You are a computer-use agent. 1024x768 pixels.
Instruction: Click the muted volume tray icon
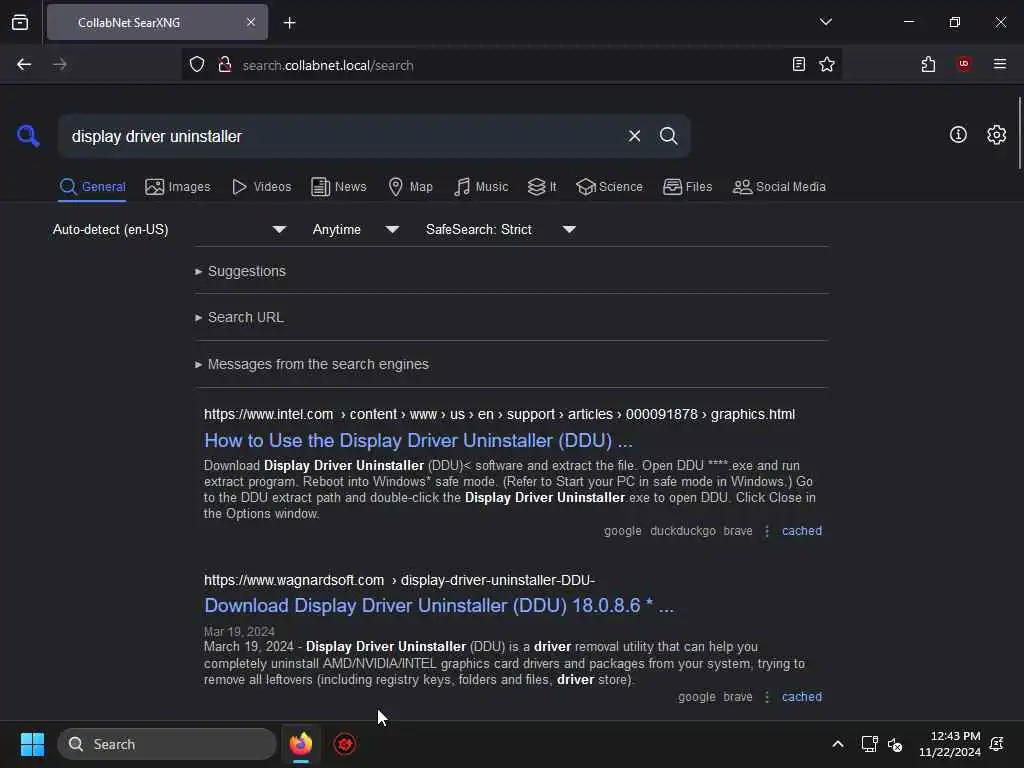[x=895, y=744]
